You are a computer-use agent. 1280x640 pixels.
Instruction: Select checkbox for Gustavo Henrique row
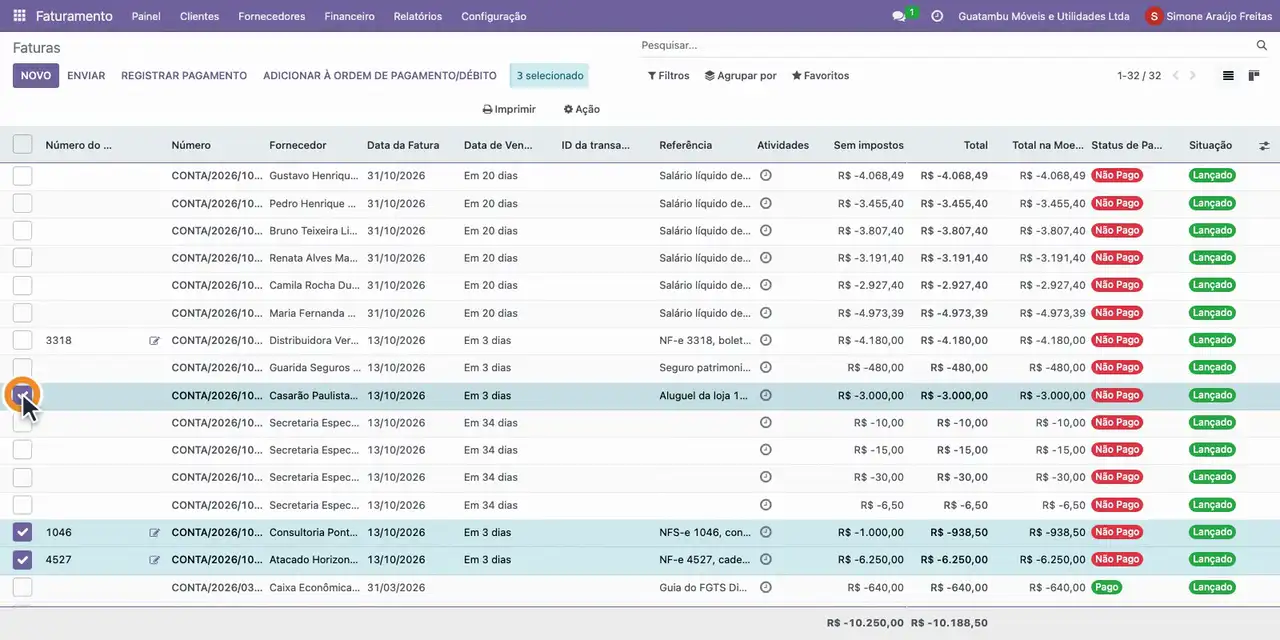(22, 176)
